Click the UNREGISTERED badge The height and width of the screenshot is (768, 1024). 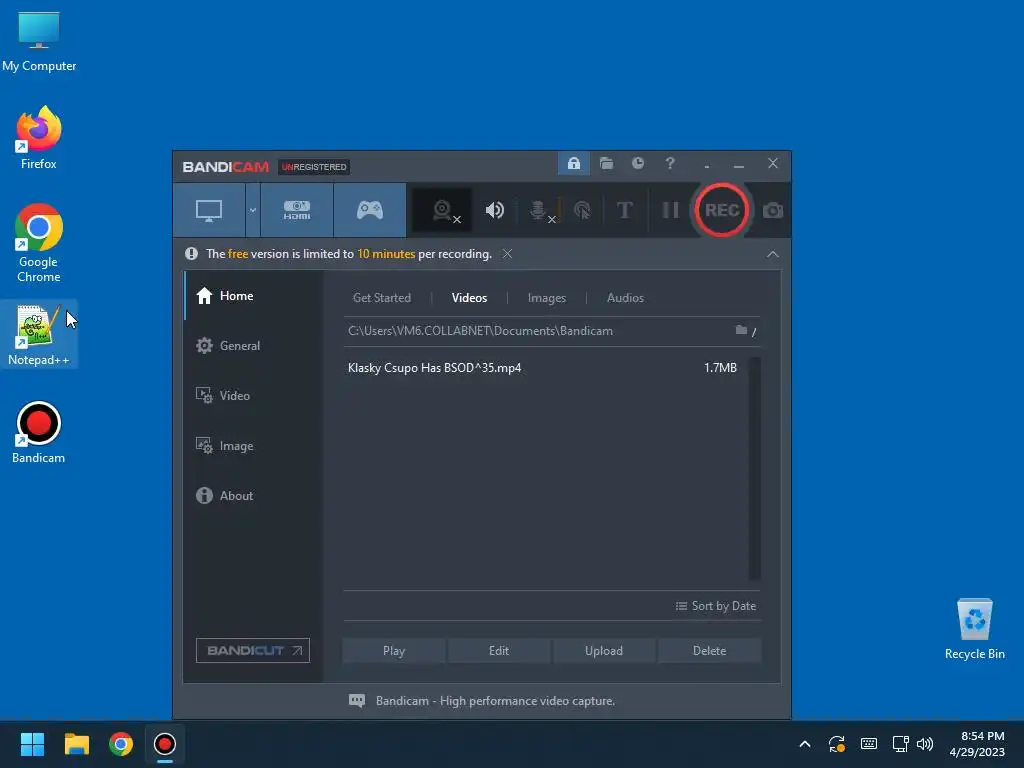tap(314, 167)
